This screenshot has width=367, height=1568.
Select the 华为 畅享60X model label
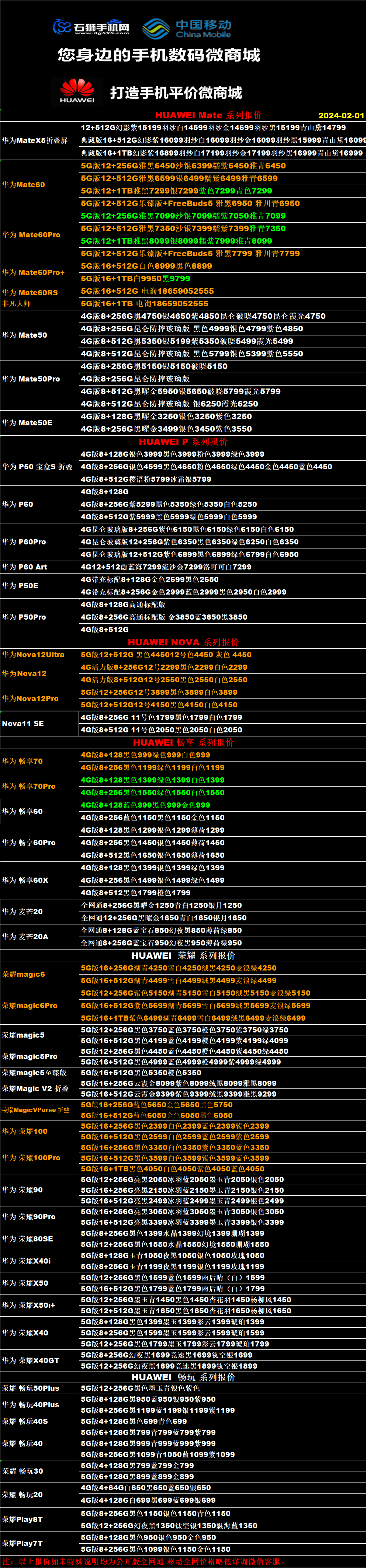[25, 880]
